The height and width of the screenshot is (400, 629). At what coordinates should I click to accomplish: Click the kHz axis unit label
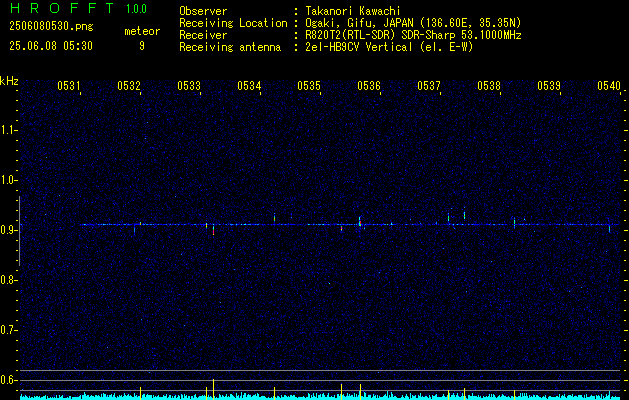9,81
